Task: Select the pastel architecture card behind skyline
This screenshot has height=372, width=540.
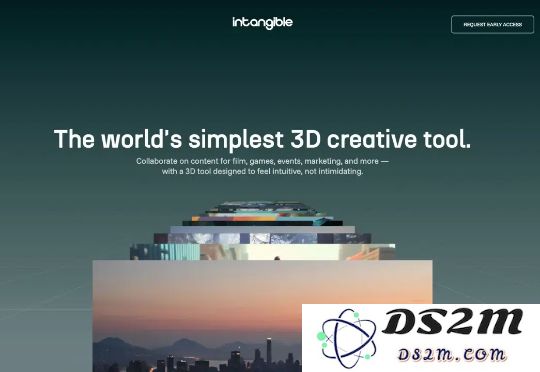Action: [262, 252]
